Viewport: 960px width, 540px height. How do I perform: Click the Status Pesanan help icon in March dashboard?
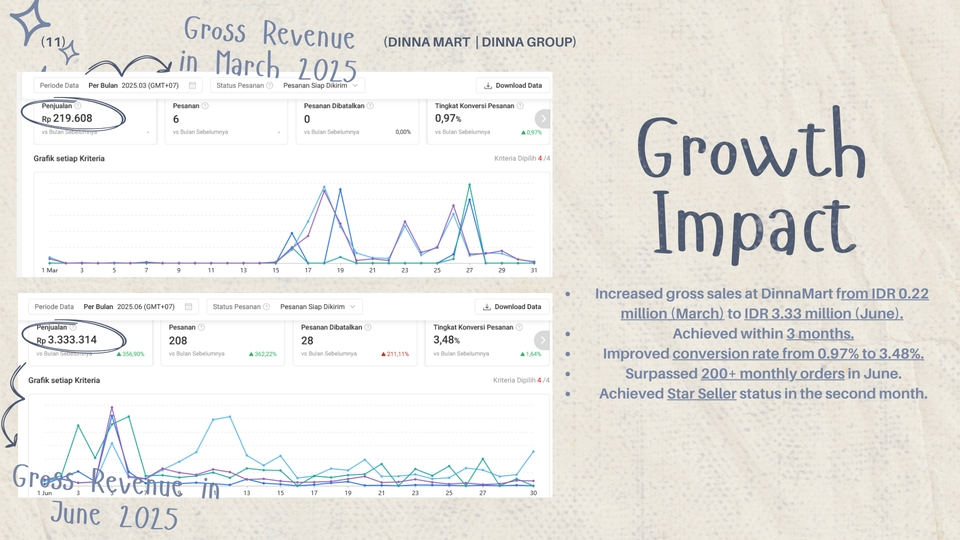pyautogui.click(x=270, y=86)
